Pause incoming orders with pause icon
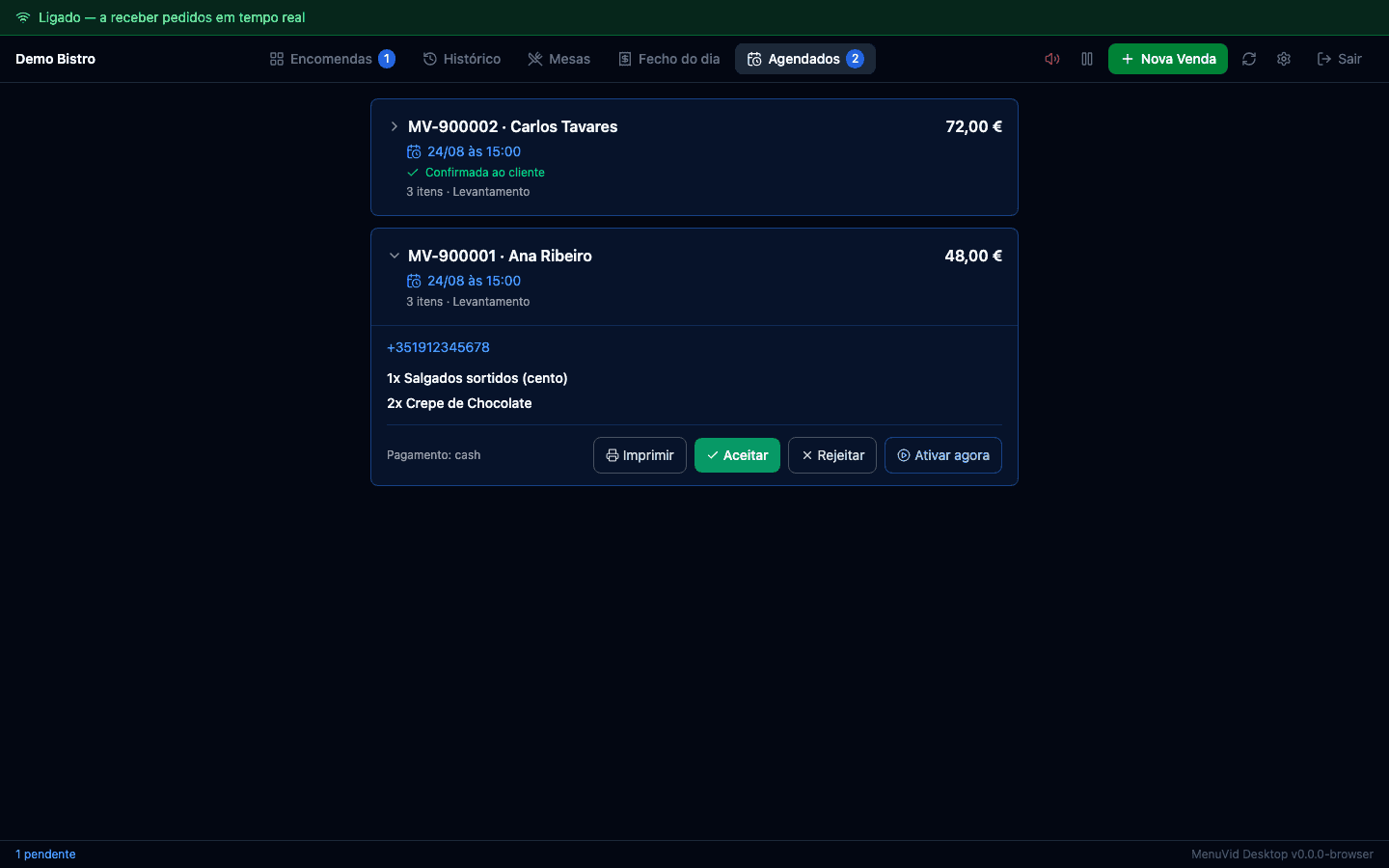Image resolution: width=1389 pixels, height=868 pixels. (x=1087, y=59)
